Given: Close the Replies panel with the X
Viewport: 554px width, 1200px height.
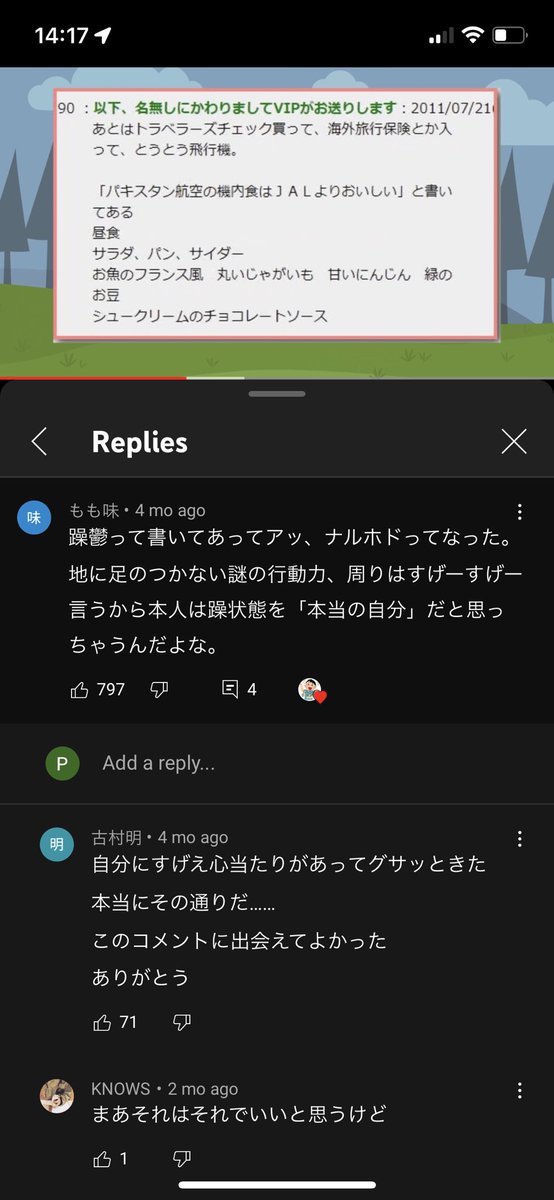Looking at the screenshot, I should click(514, 441).
